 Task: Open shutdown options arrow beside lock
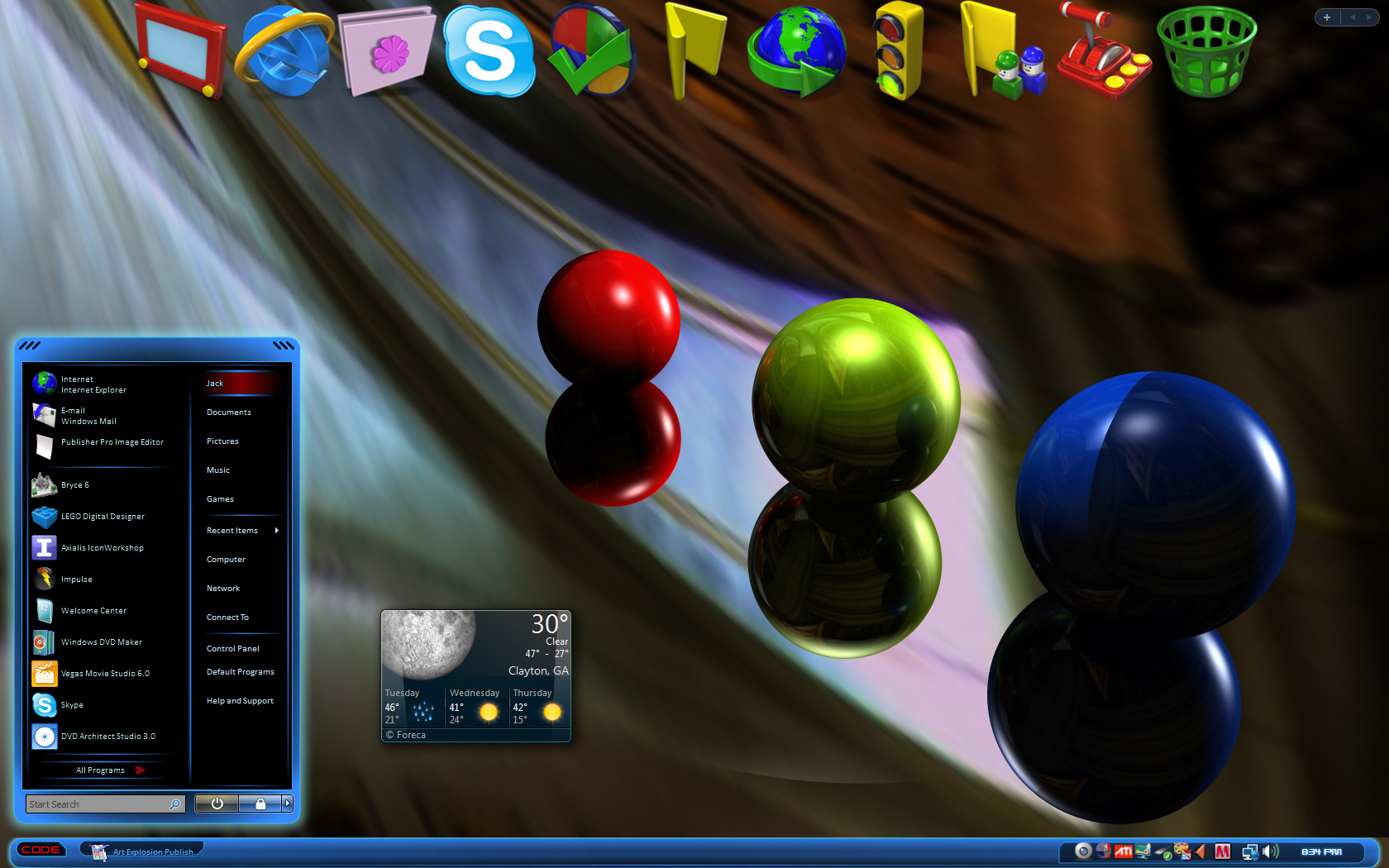288,804
